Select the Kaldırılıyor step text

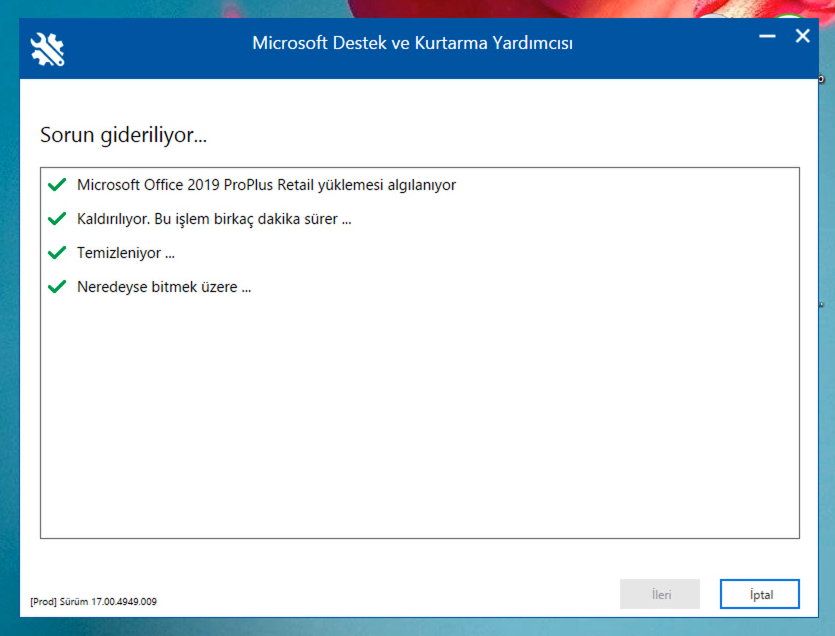[x=213, y=219]
